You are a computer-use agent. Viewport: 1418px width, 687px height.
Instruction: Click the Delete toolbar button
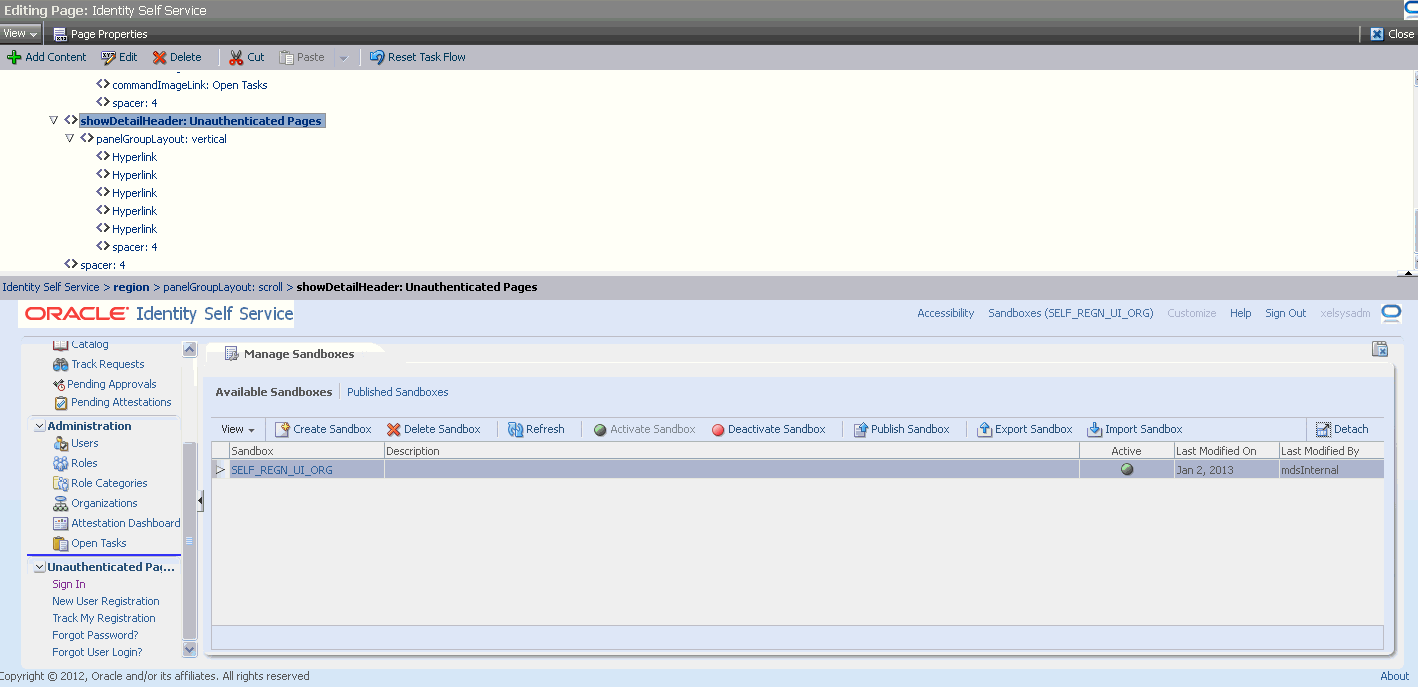[177, 57]
